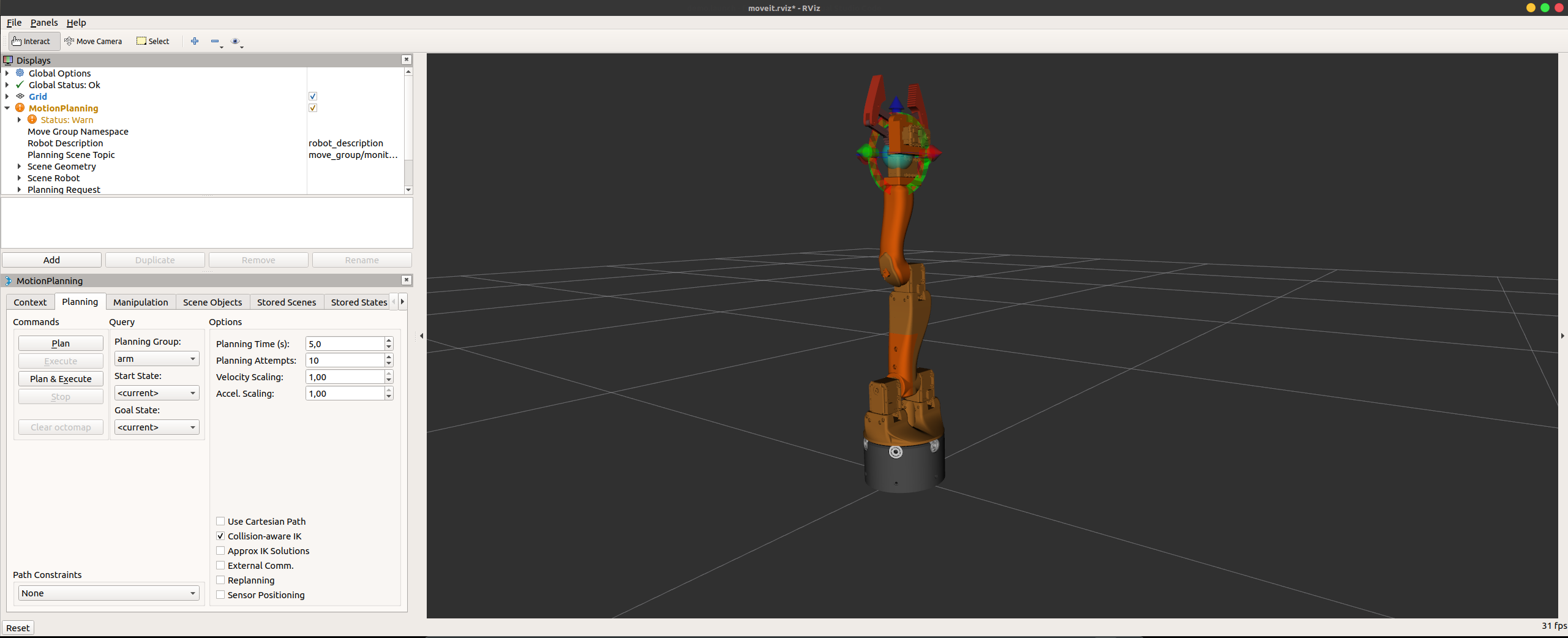Increase Velocity Scaling with up arrow
Image resolution: width=1568 pixels, height=638 pixels.
(389, 373)
